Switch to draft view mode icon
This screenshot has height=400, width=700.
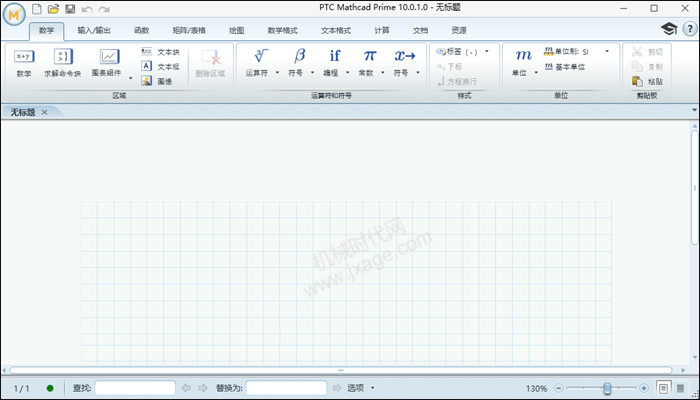(x=680, y=388)
